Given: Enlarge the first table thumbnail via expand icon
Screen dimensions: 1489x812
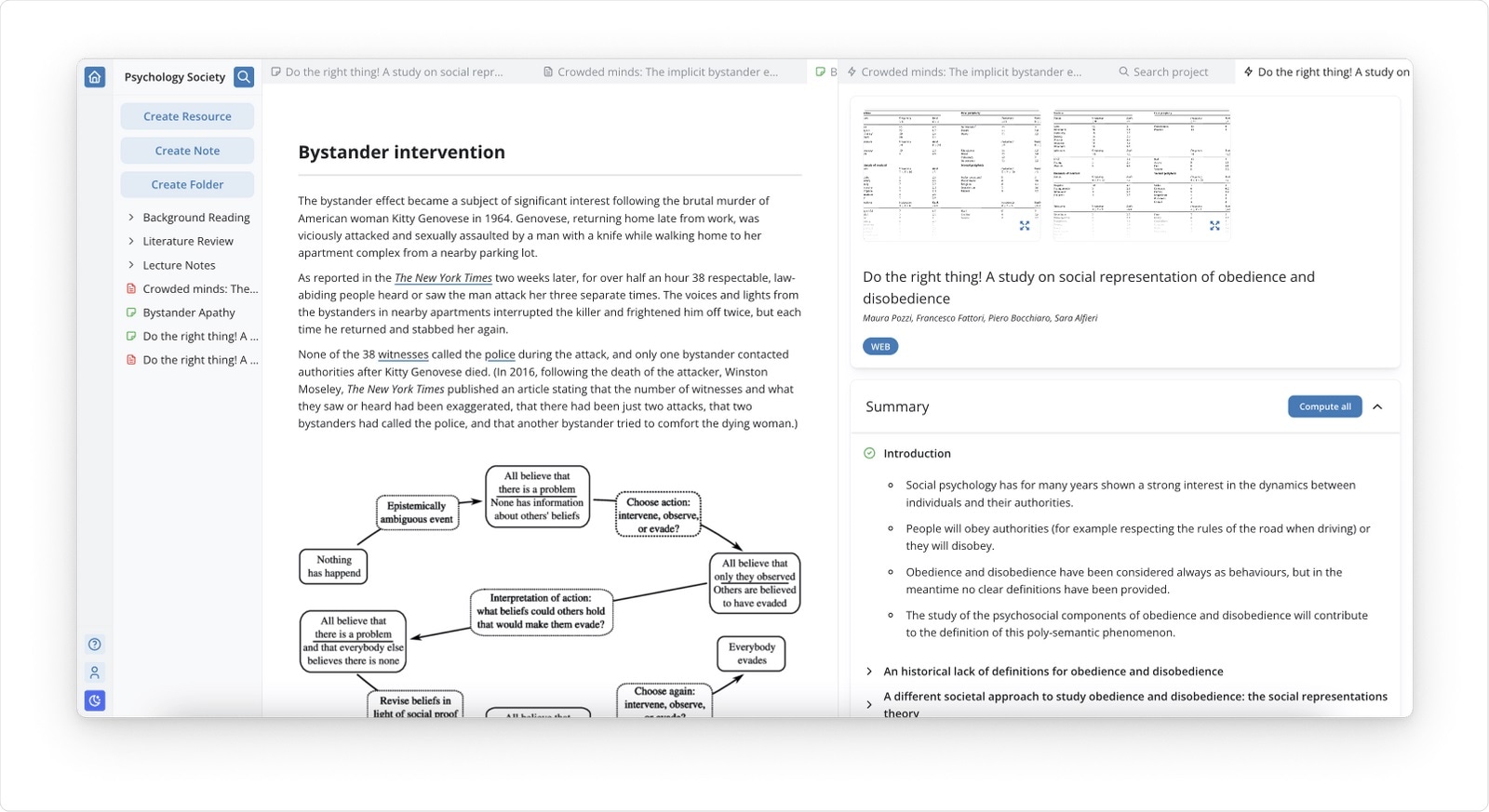Looking at the screenshot, I should [1025, 226].
